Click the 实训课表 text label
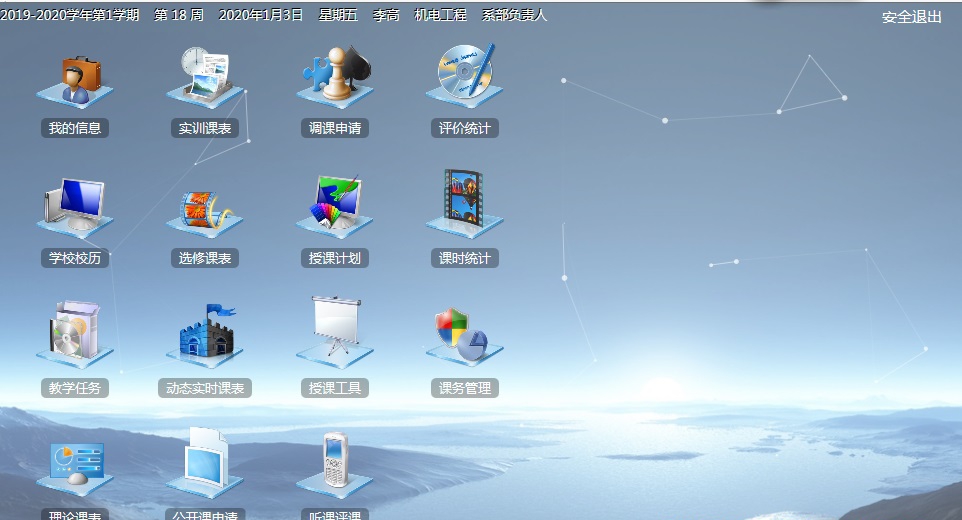Viewport: 962px width, 520px height. 205,128
